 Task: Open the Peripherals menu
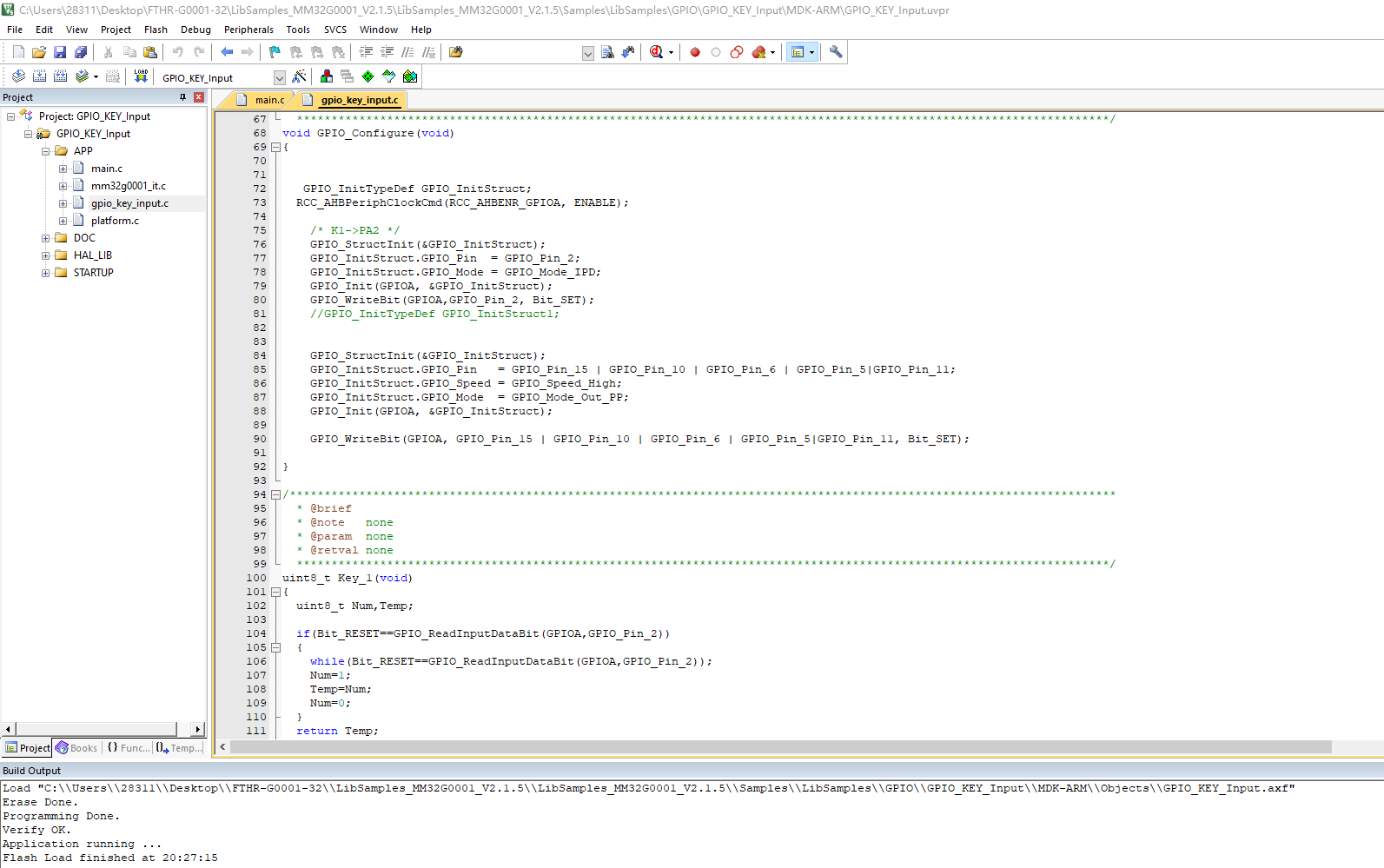(x=248, y=30)
